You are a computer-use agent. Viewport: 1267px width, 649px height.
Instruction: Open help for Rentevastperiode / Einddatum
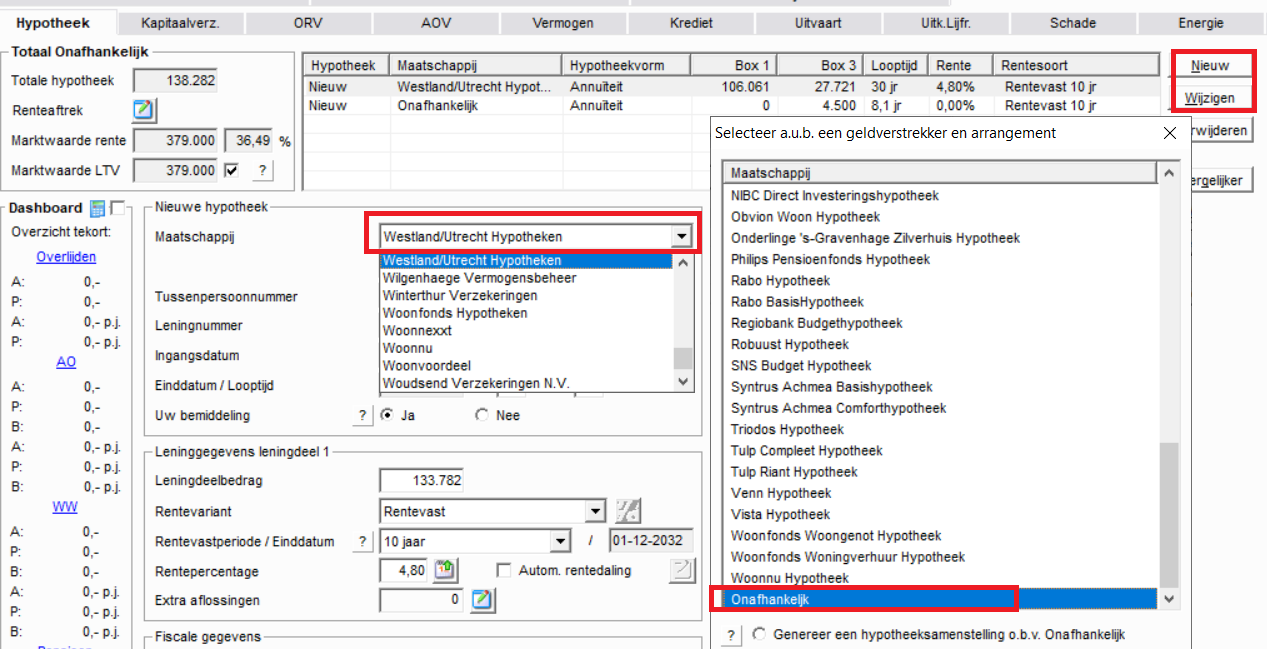click(362, 541)
